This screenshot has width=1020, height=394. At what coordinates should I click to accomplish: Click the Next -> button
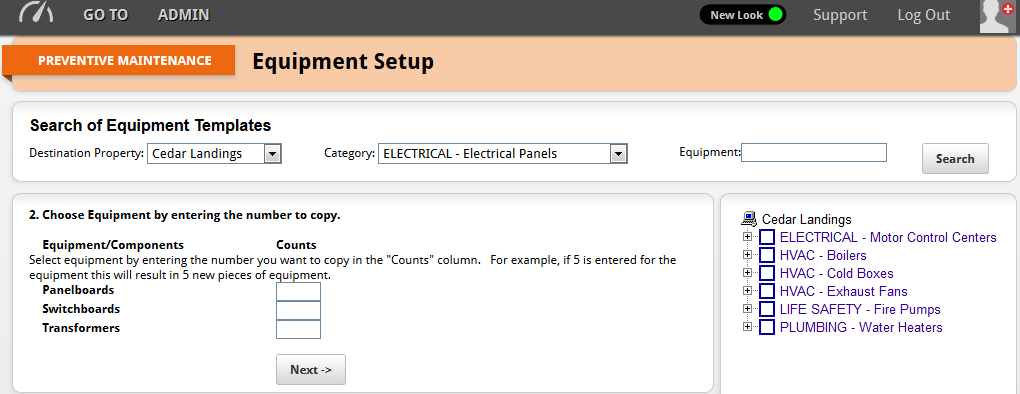coord(311,369)
